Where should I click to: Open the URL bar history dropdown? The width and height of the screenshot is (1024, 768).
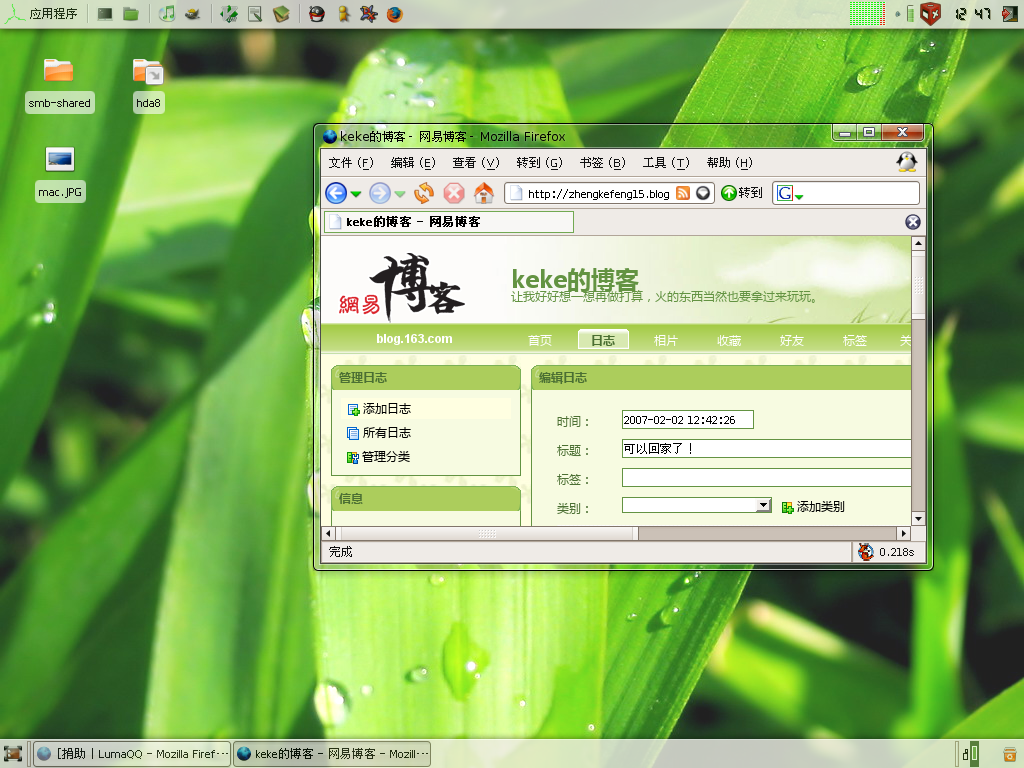point(703,193)
